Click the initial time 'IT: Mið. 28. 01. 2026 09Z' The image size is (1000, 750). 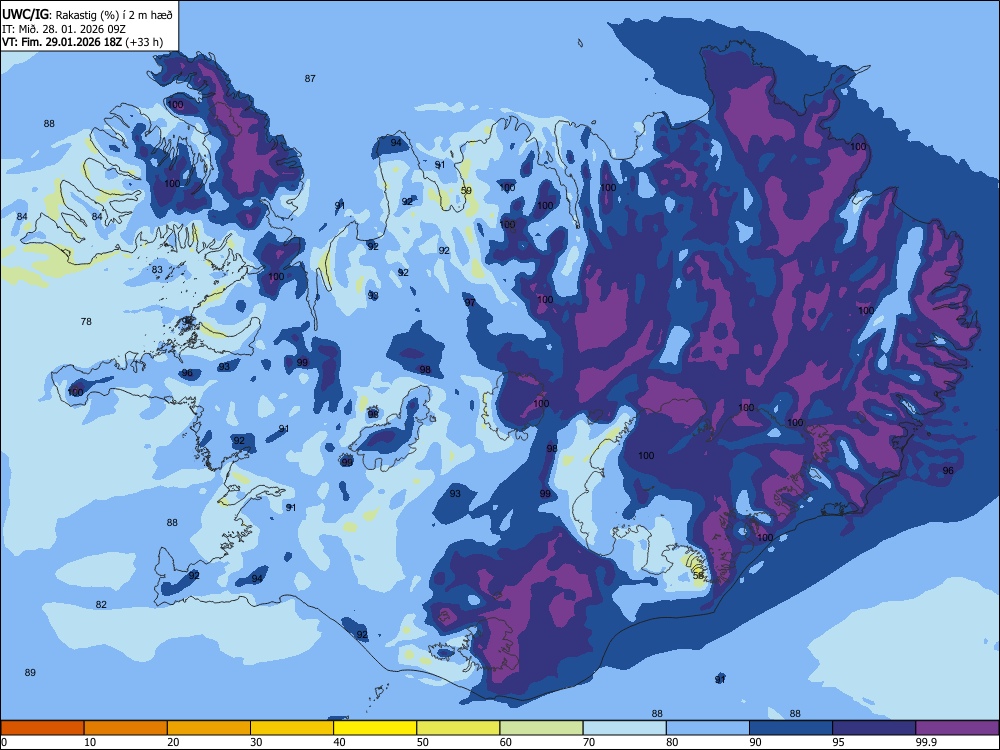click(64, 29)
